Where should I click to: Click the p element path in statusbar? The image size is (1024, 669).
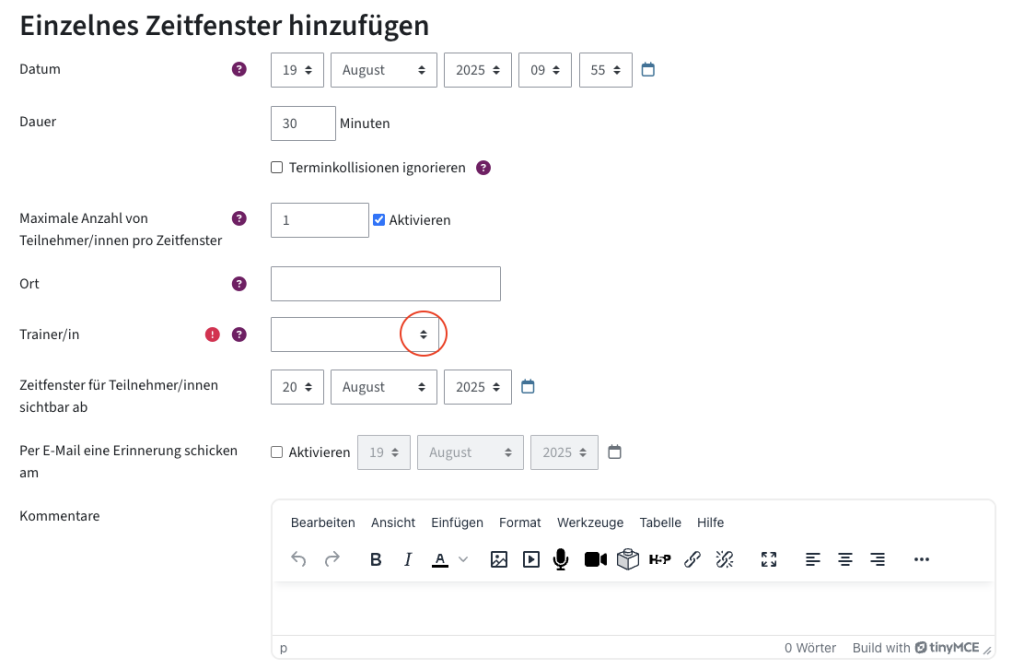283,648
